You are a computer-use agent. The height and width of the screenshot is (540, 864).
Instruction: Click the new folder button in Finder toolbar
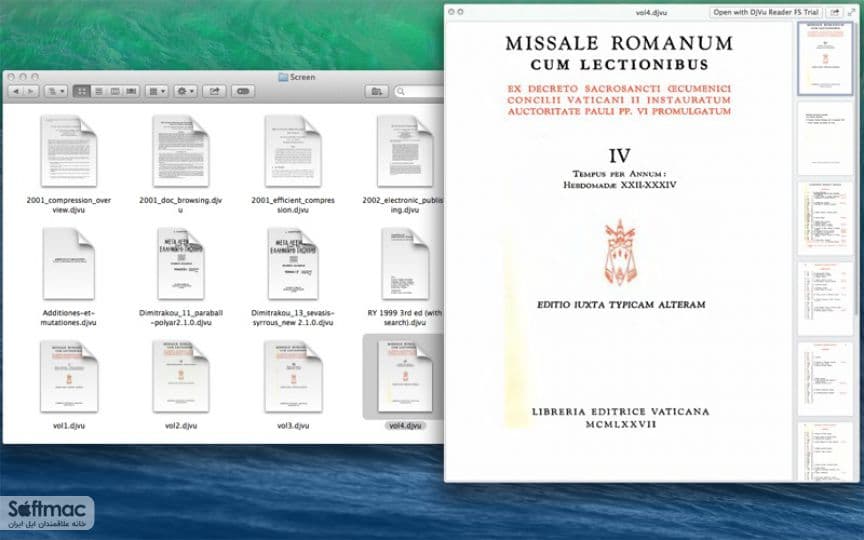[377, 91]
